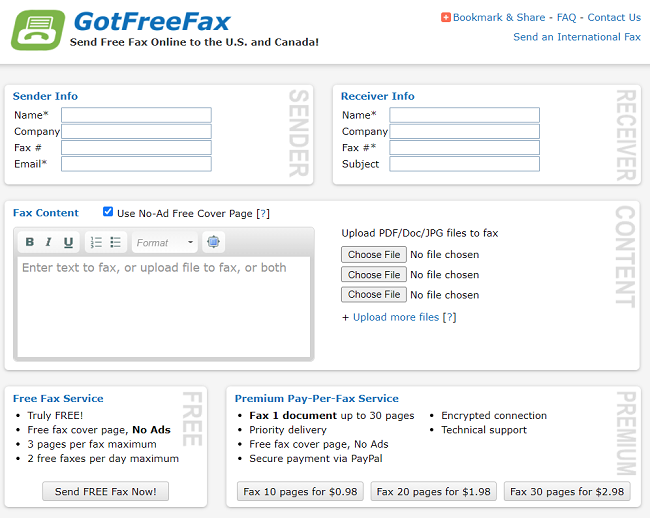The width and height of the screenshot is (650, 518).
Task: Open the cover page help [?] link
Action: 263,213
